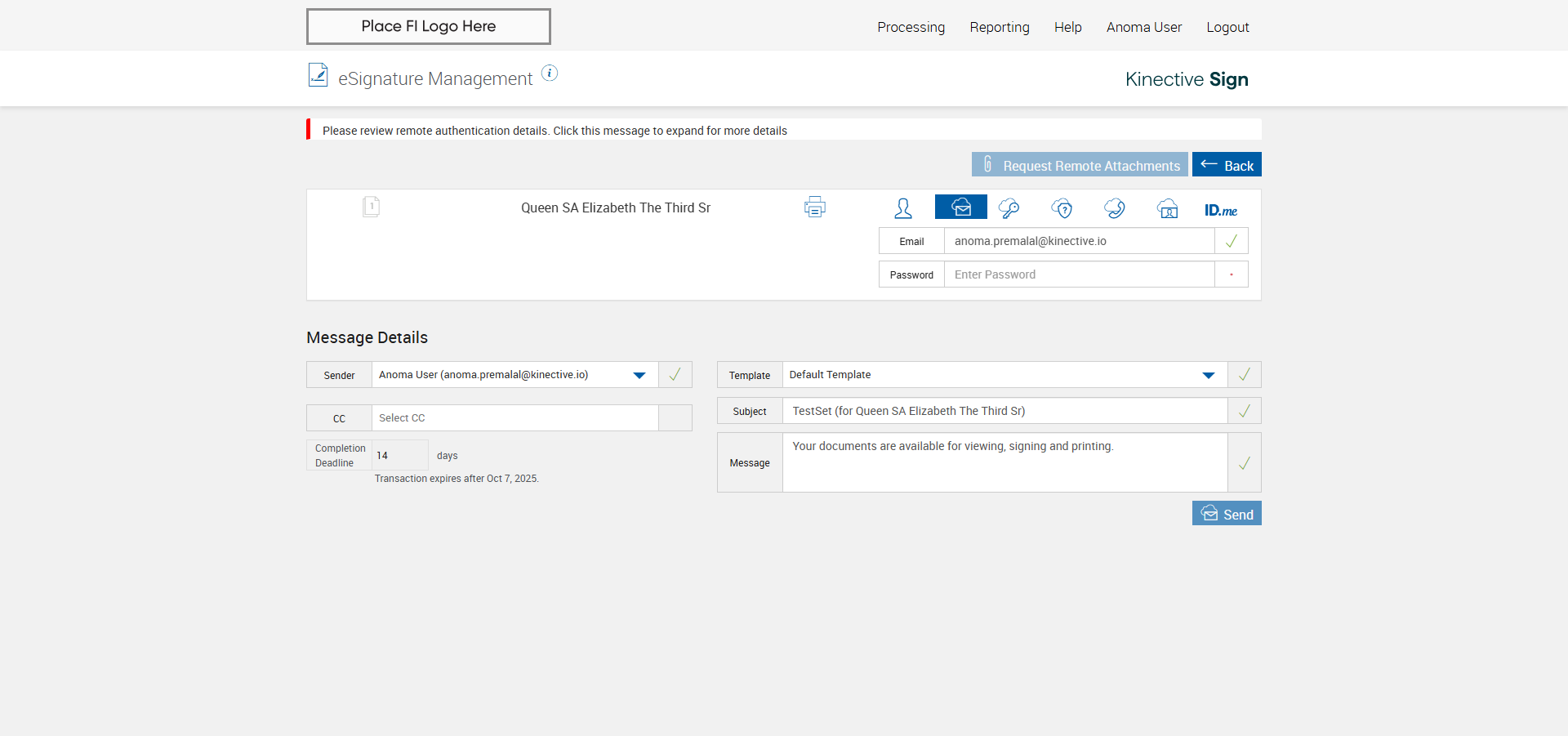Click the Enter Password field

(1078, 274)
